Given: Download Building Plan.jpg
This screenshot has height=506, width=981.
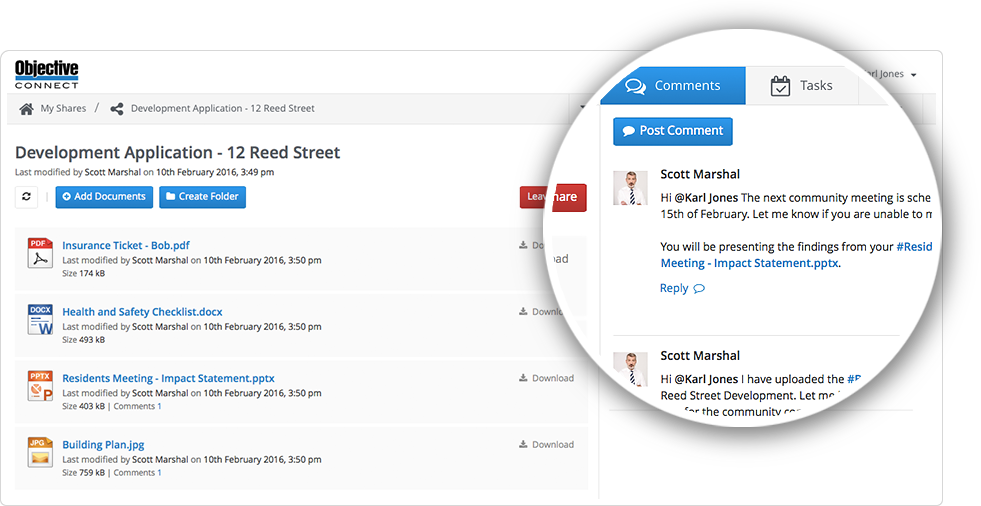Looking at the screenshot, I should click(546, 444).
